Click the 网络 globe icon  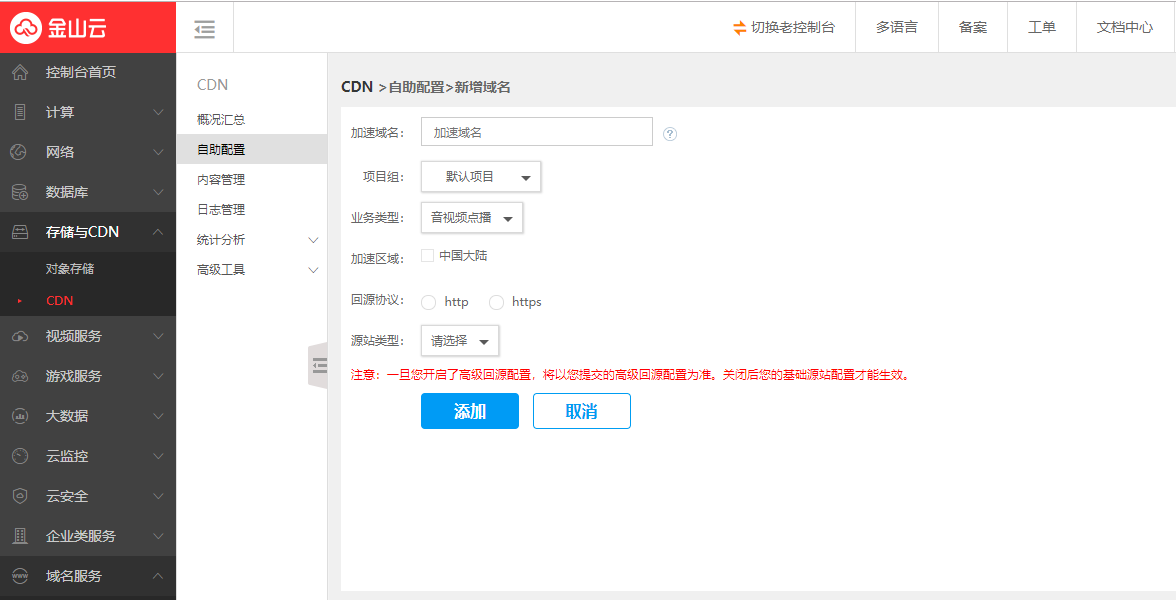coord(19,152)
